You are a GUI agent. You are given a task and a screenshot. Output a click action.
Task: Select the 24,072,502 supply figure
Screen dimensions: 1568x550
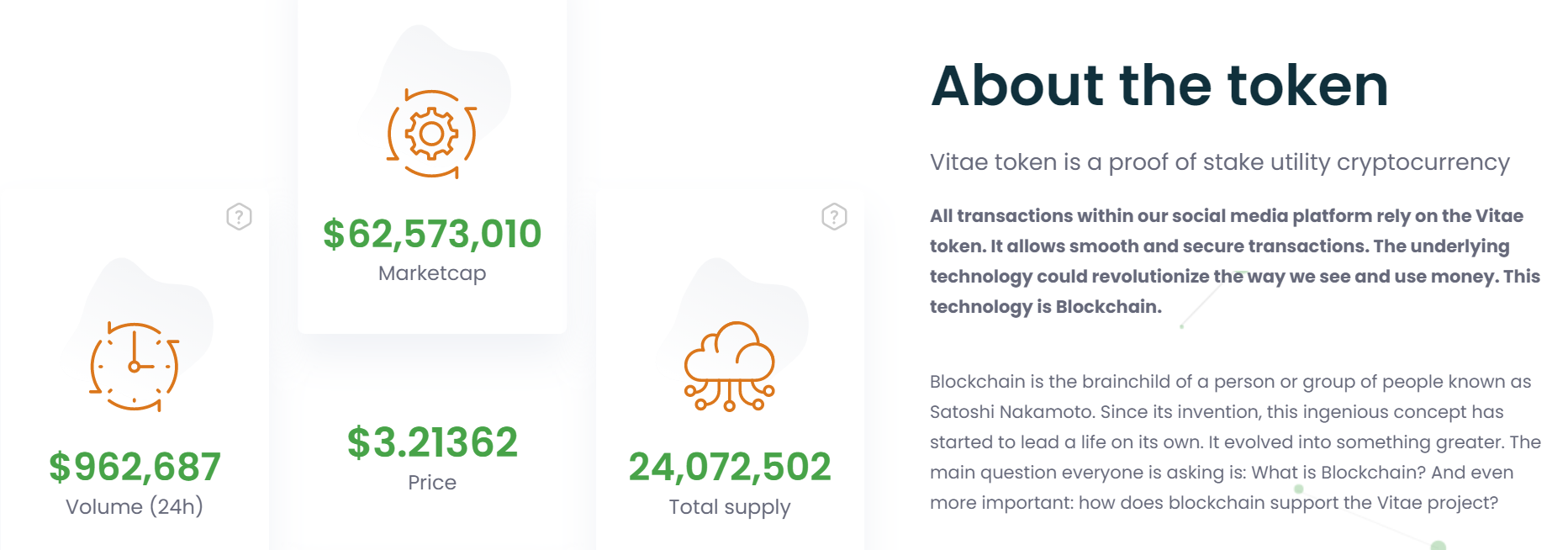730,467
